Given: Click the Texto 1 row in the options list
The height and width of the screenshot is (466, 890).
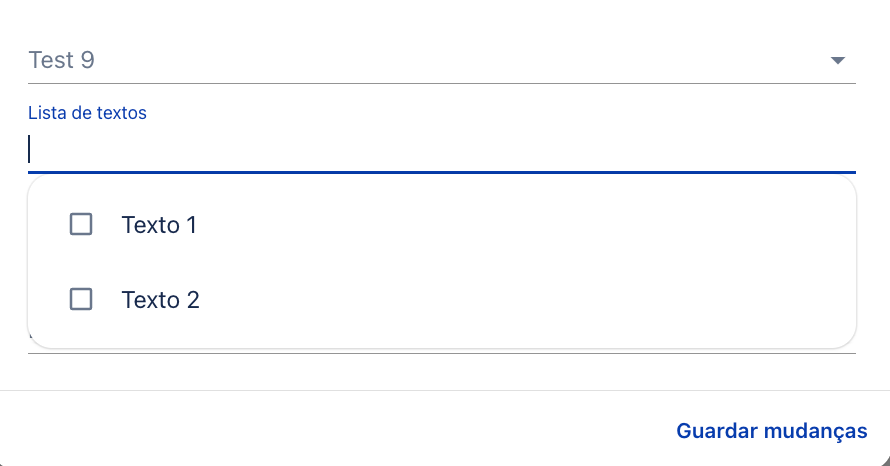Looking at the screenshot, I should (440, 225).
